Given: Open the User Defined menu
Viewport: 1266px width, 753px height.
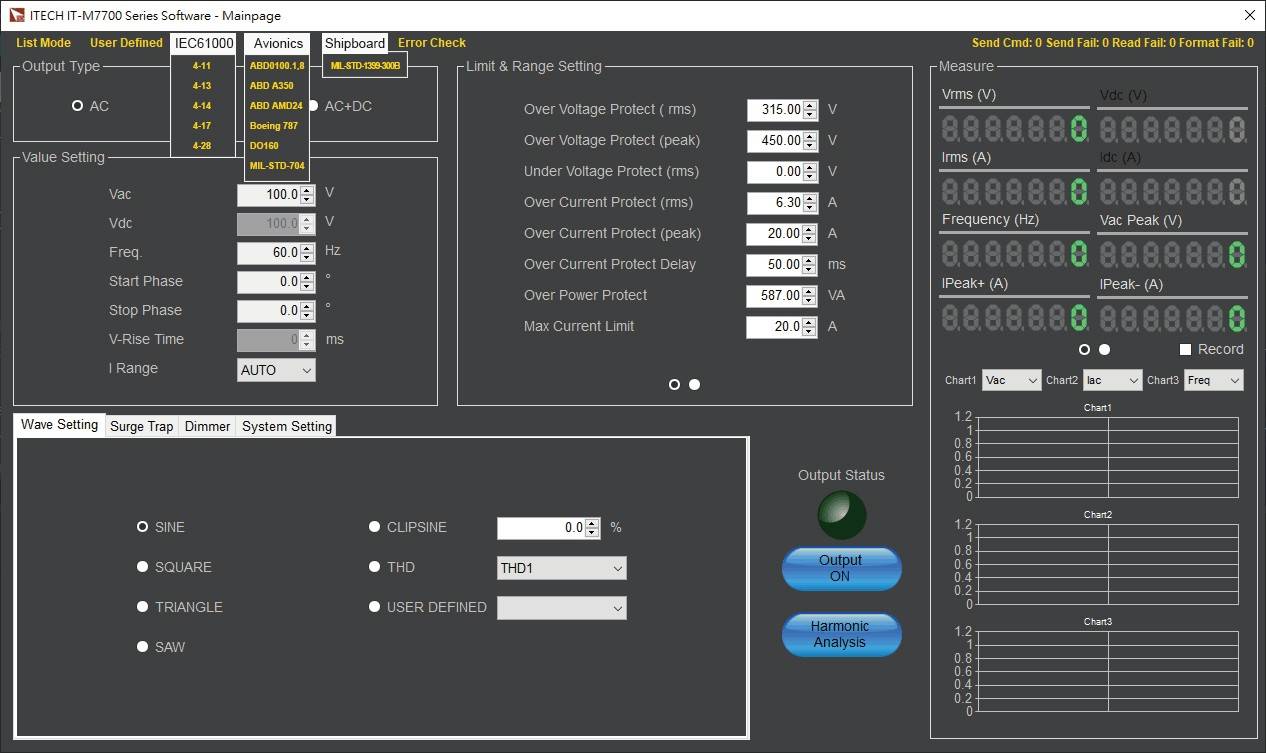Looking at the screenshot, I should point(126,43).
